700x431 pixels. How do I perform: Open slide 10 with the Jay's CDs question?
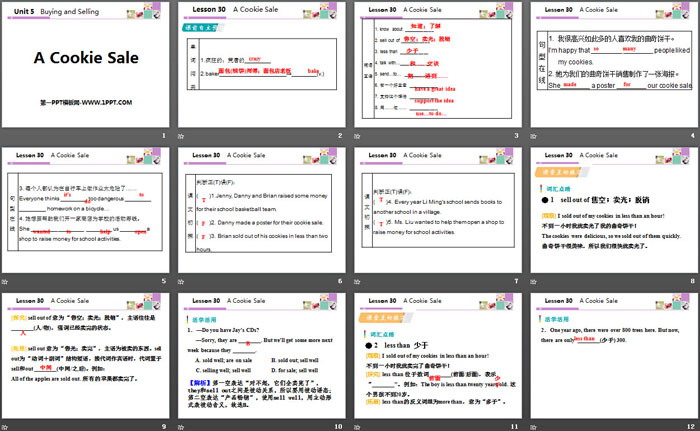[x=262, y=357]
